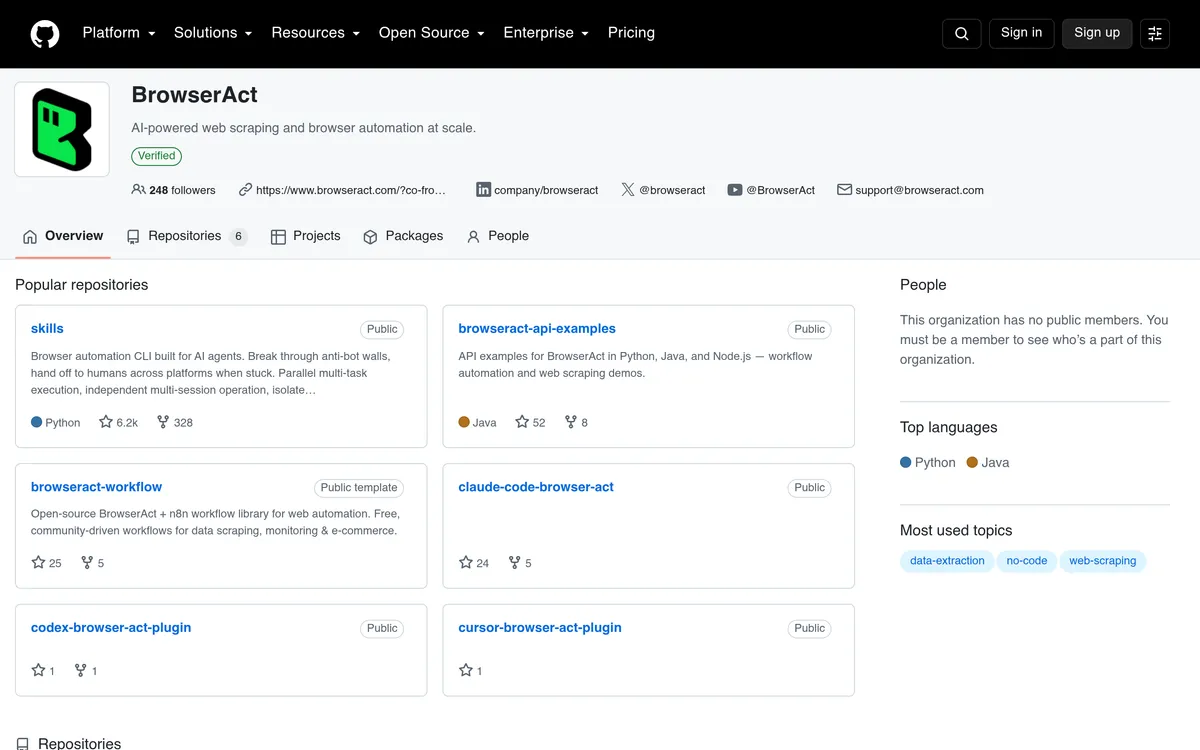Screen dimensions: 1200x750
Task: Click the star icon on codex-browser-act-plugin
Action: (38, 670)
